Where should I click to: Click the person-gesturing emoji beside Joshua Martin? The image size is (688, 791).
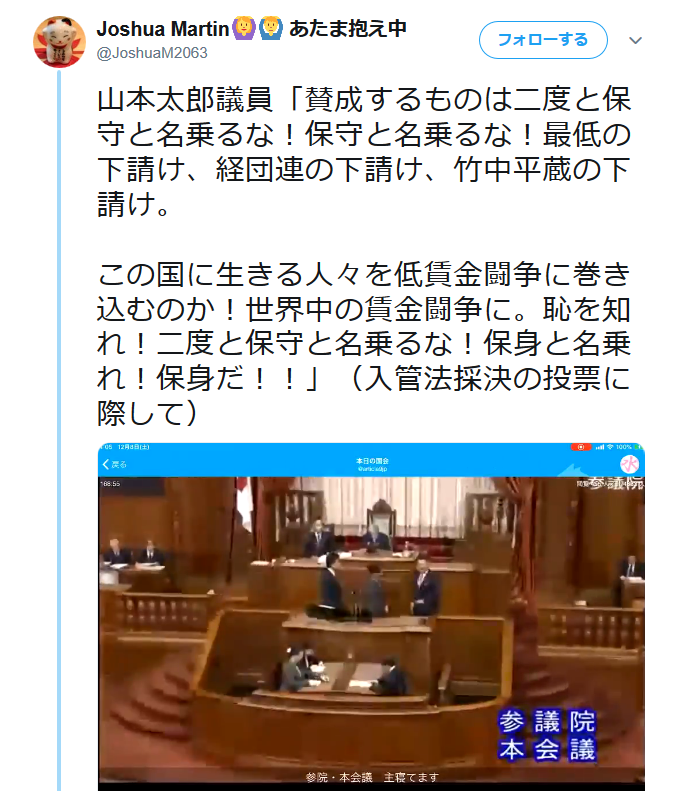click(244, 28)
